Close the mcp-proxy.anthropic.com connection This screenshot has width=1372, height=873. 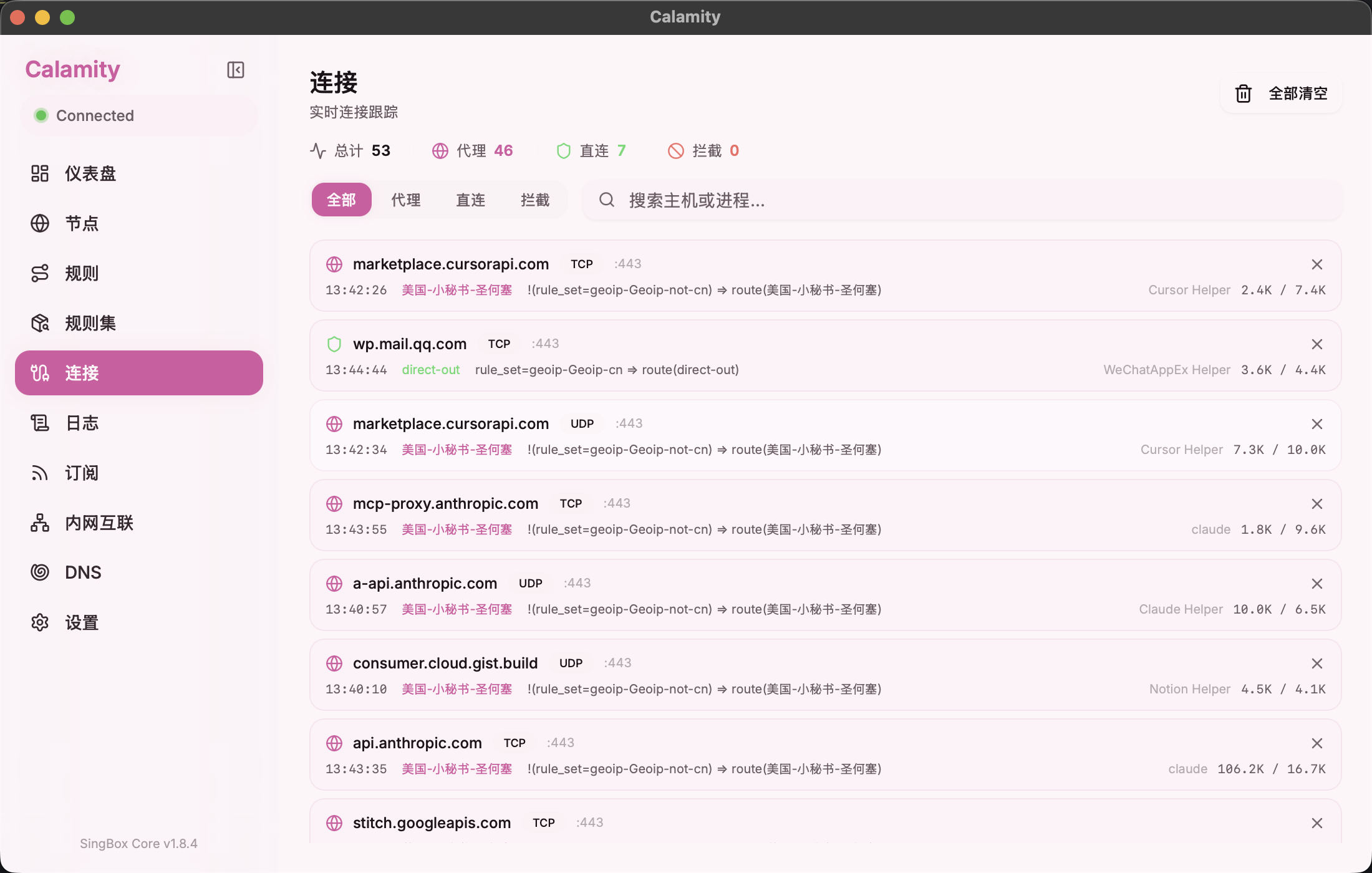(1316, 504)
